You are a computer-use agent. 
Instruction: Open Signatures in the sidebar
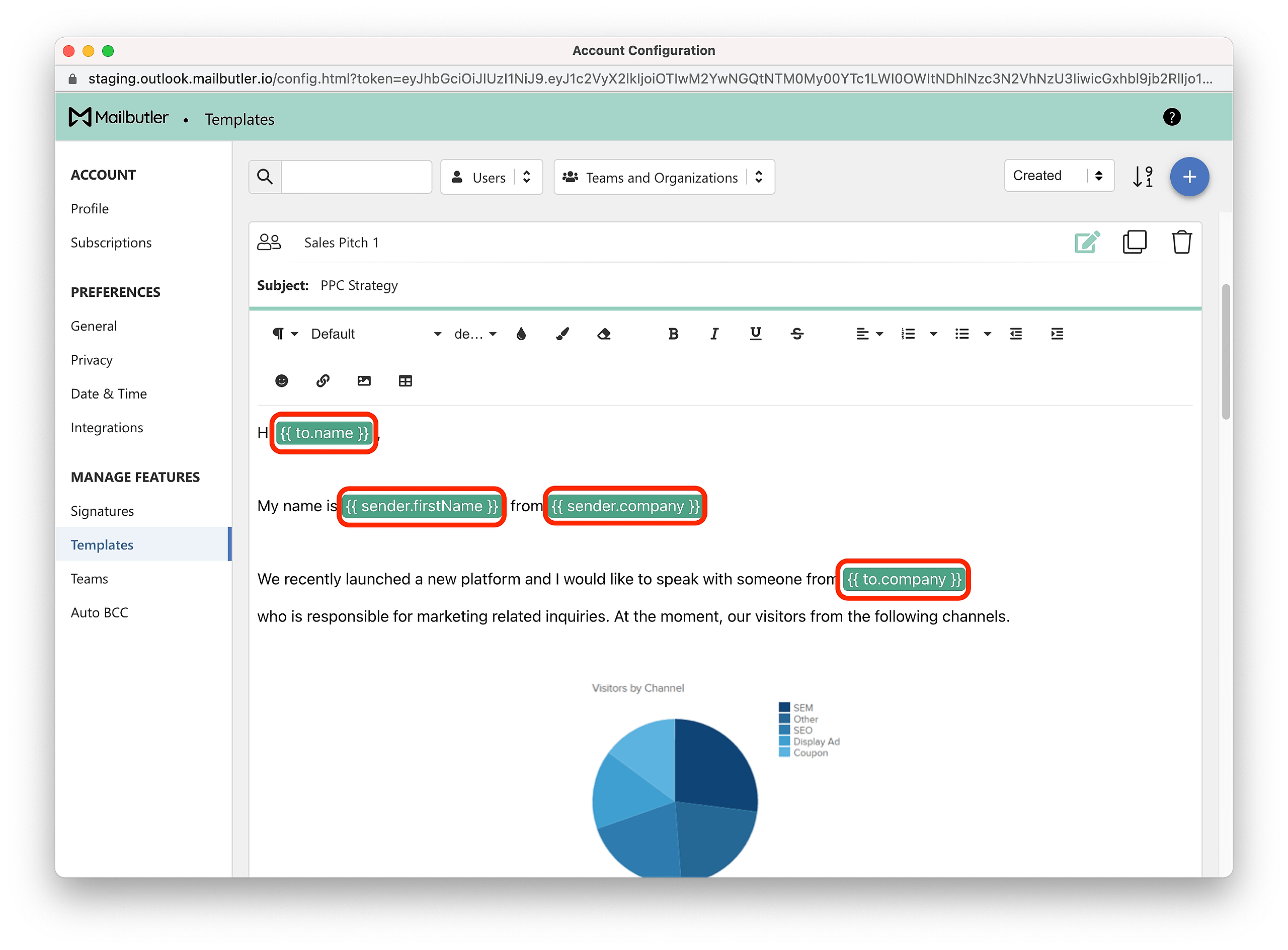(102, 511)
